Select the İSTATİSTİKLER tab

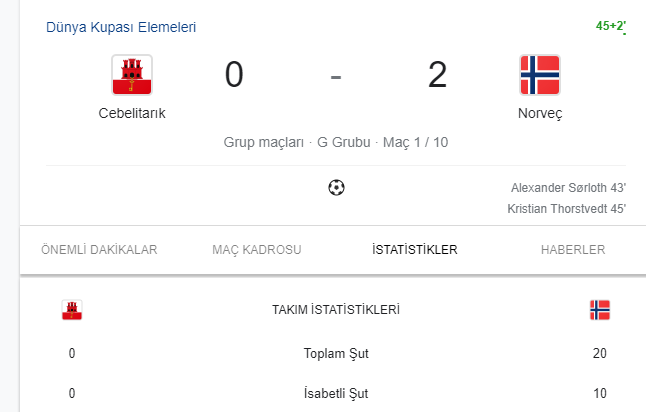[x=414, y=250]
